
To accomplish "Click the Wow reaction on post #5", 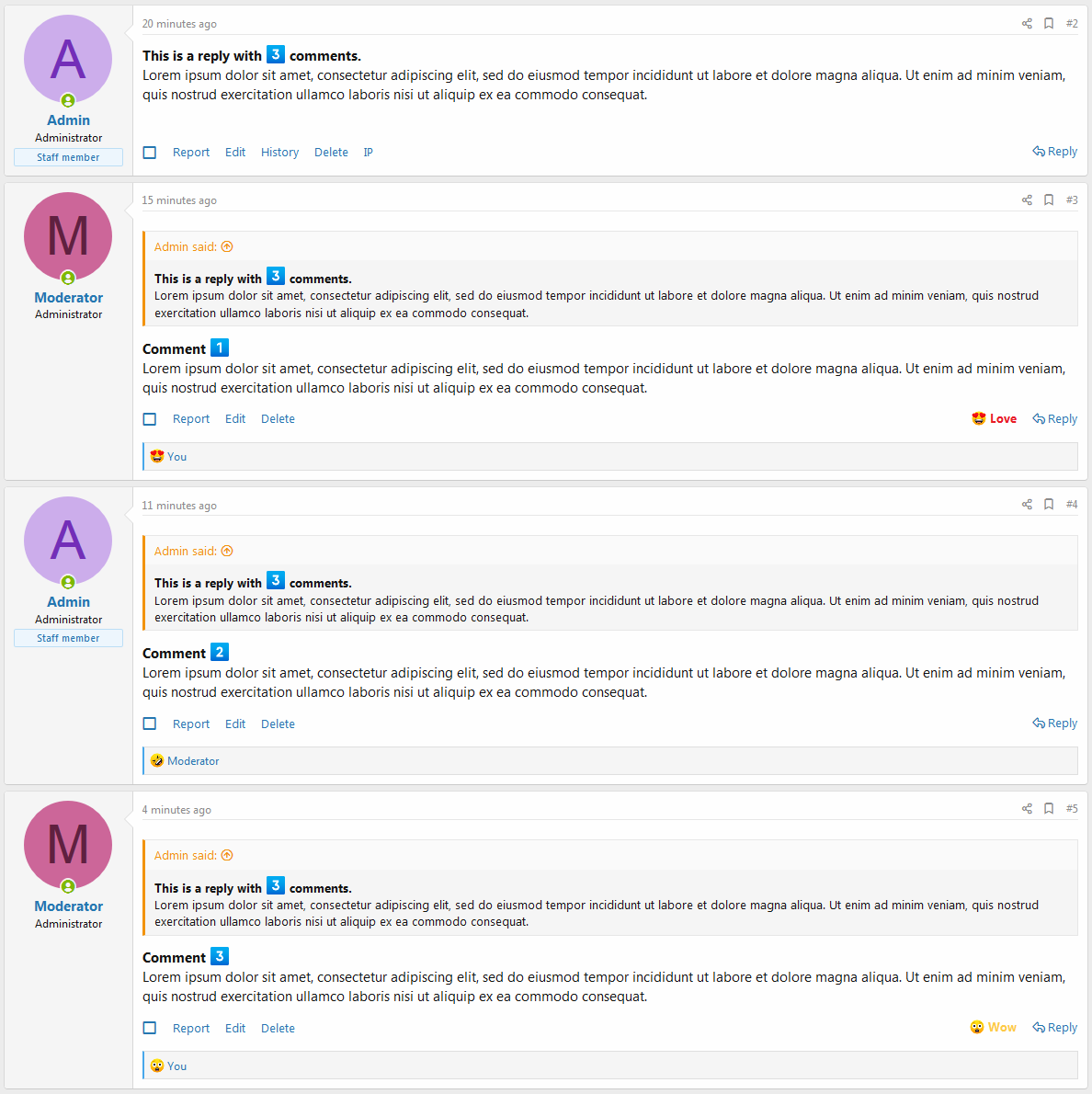I will (x=993, y=1027).
